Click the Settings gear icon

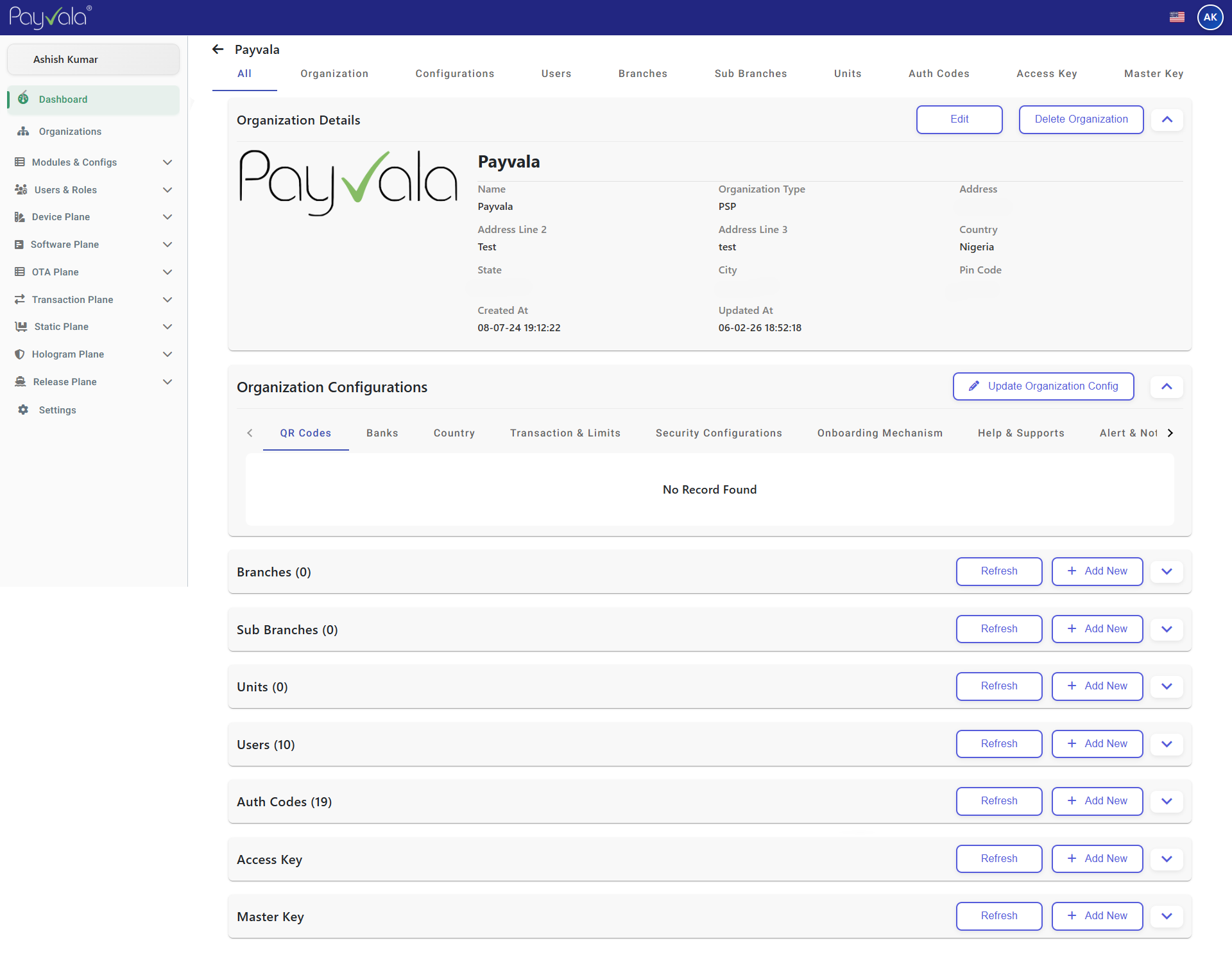[x=24, y=410]
